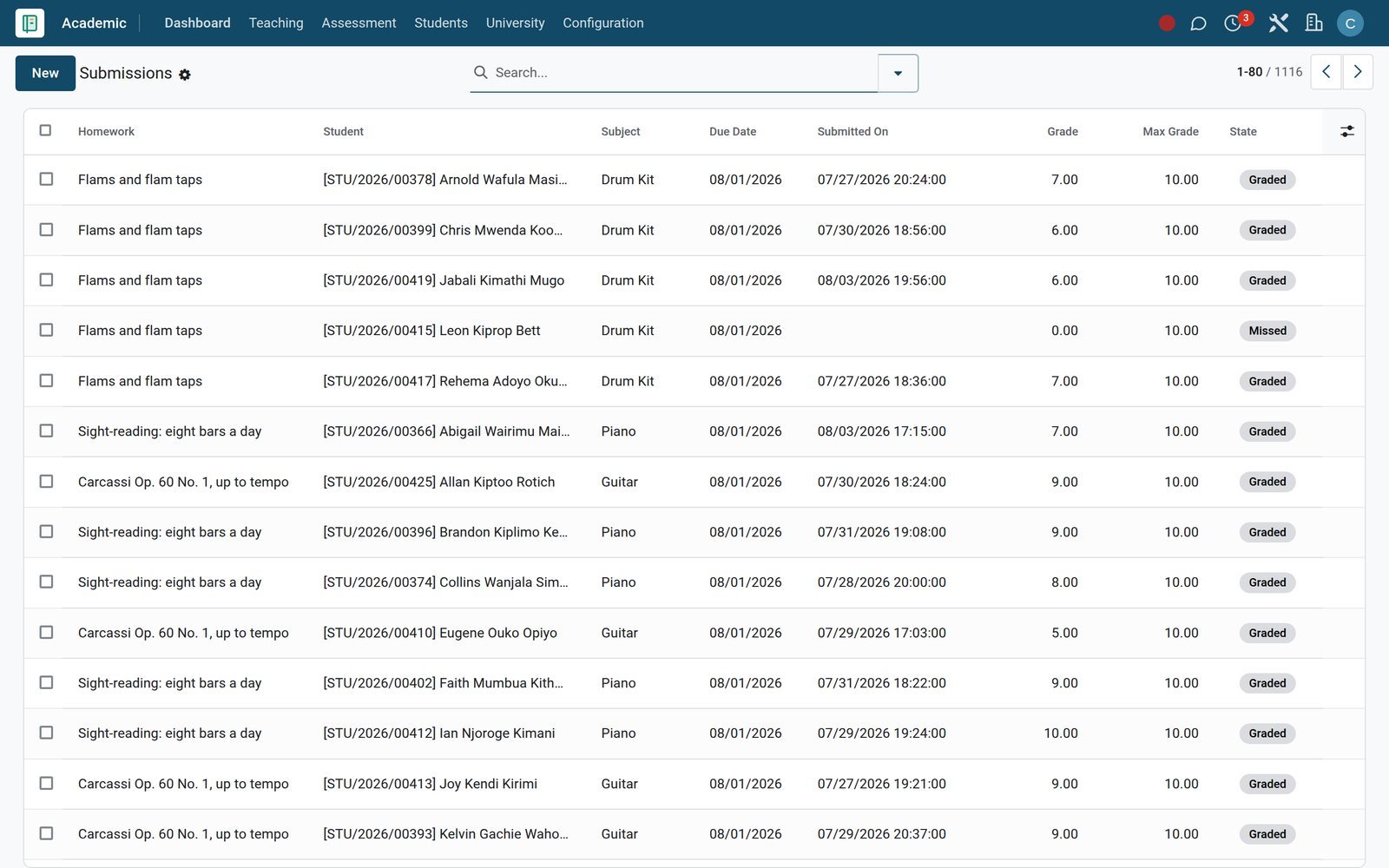This screenshot has height=868, width=1389.
Task: Sort by the Subject column header
Action: tap(621, 132)
